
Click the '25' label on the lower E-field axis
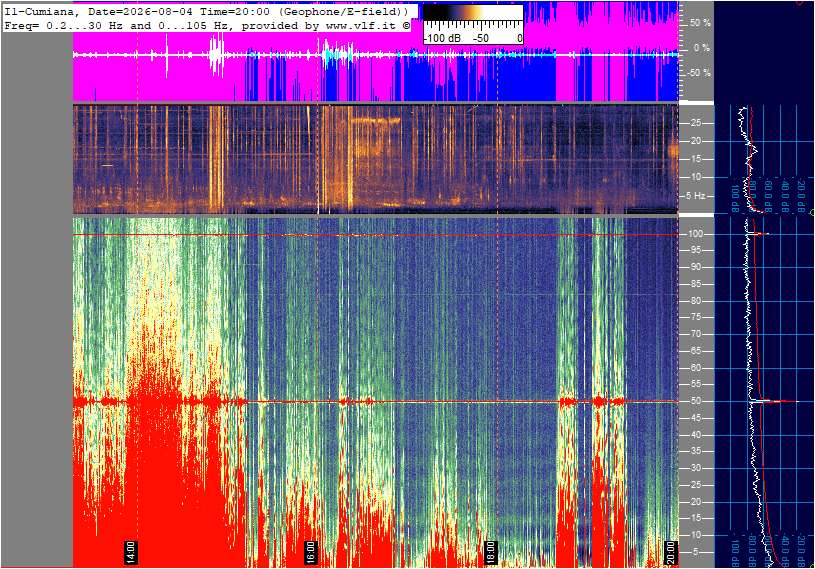point(694,485)
